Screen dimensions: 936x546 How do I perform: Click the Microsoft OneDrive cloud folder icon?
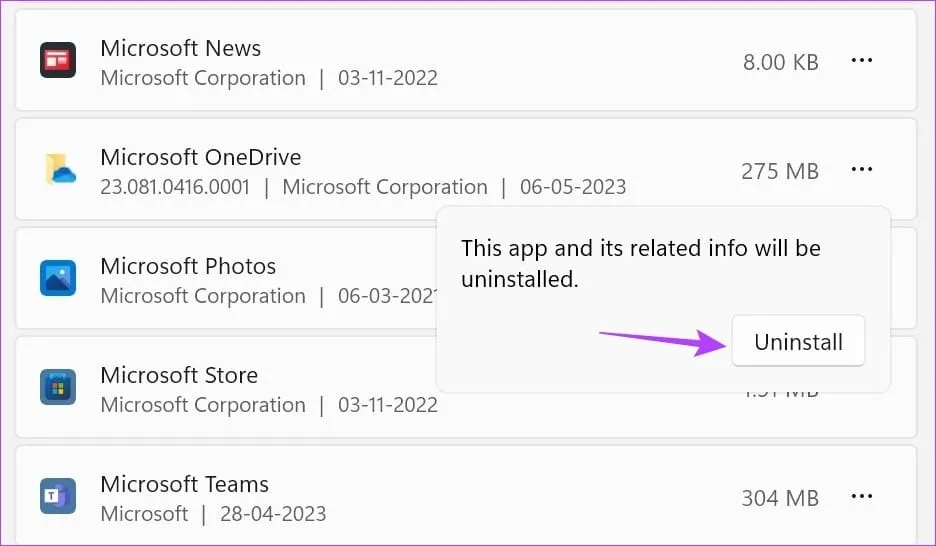58,170
